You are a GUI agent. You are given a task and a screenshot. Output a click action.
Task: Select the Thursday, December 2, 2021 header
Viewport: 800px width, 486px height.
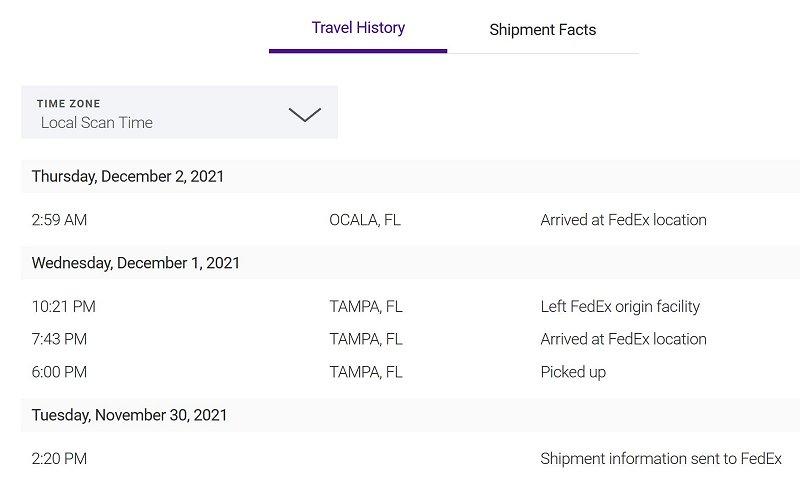(128, 176)
